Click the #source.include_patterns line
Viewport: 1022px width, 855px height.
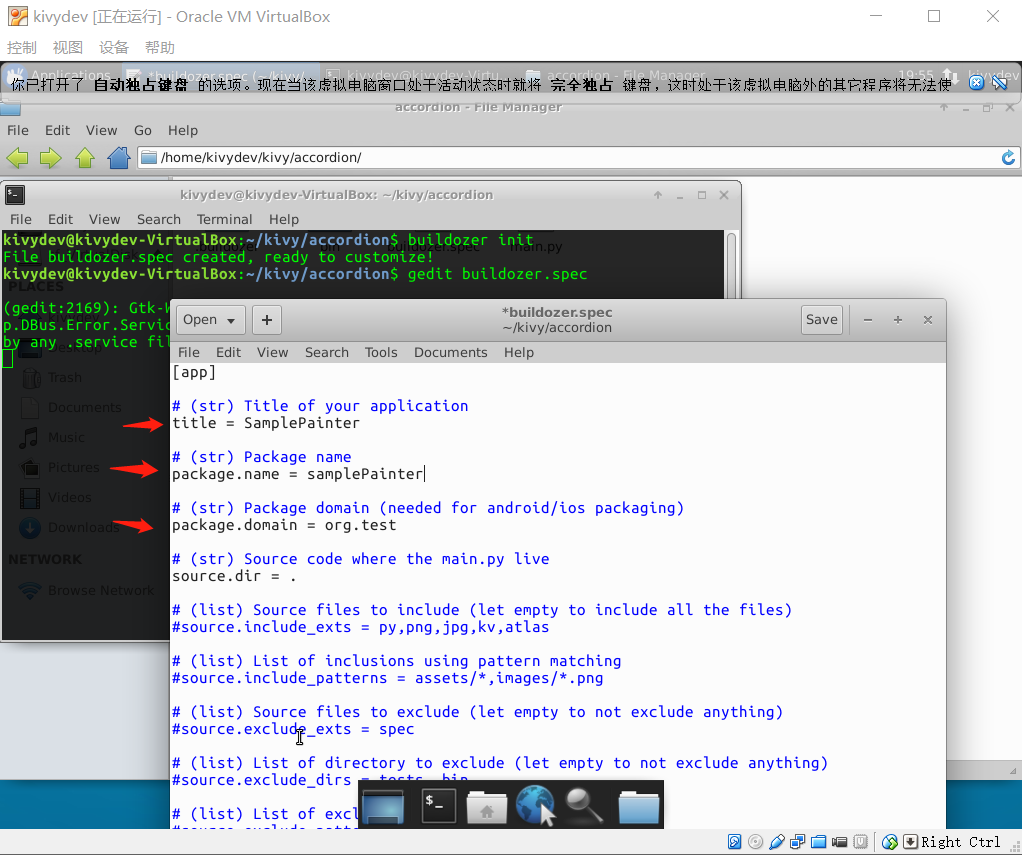pos(387,678)
